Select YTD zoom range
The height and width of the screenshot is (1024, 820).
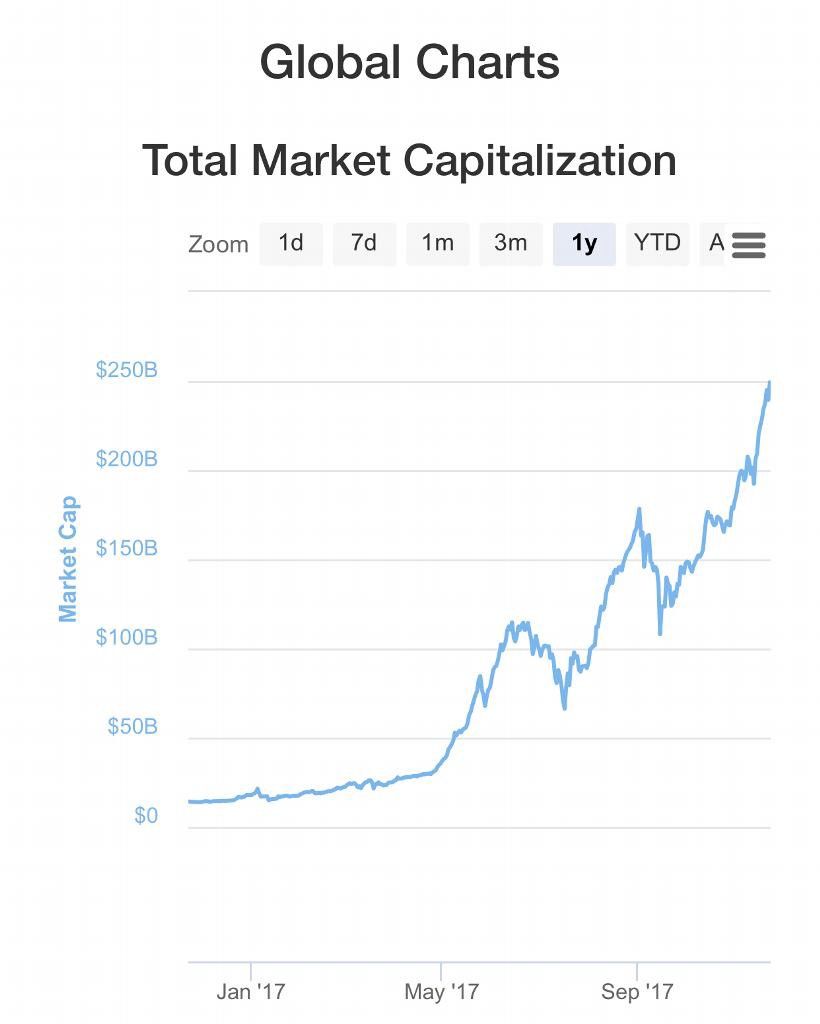pos(657,243)
